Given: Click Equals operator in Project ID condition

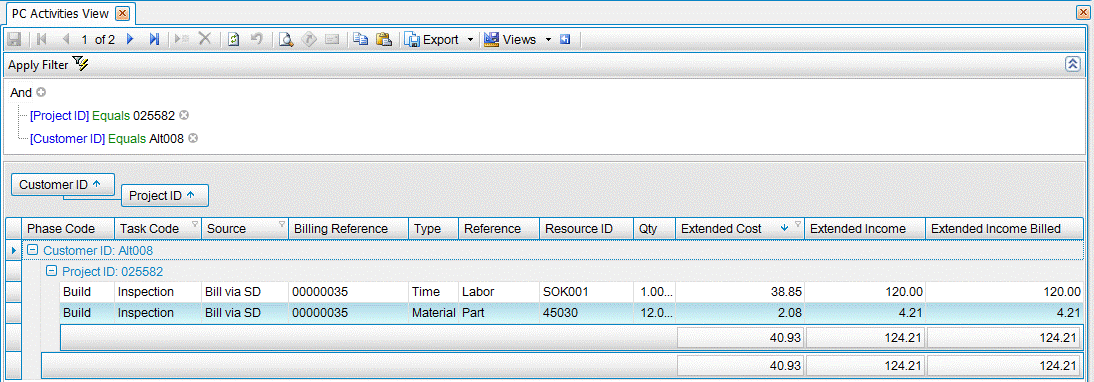Looking at the screenshot, I should click(x=111, y=116).
